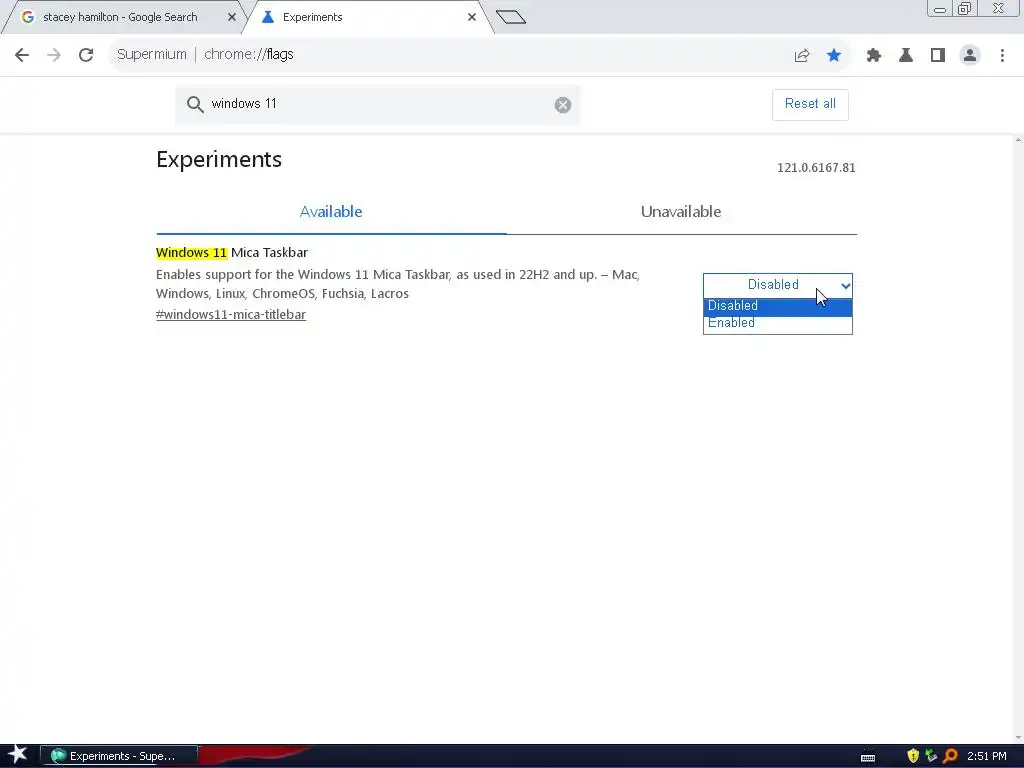Choose Enabled in the open dropdown list

click(x=778, y=323)
